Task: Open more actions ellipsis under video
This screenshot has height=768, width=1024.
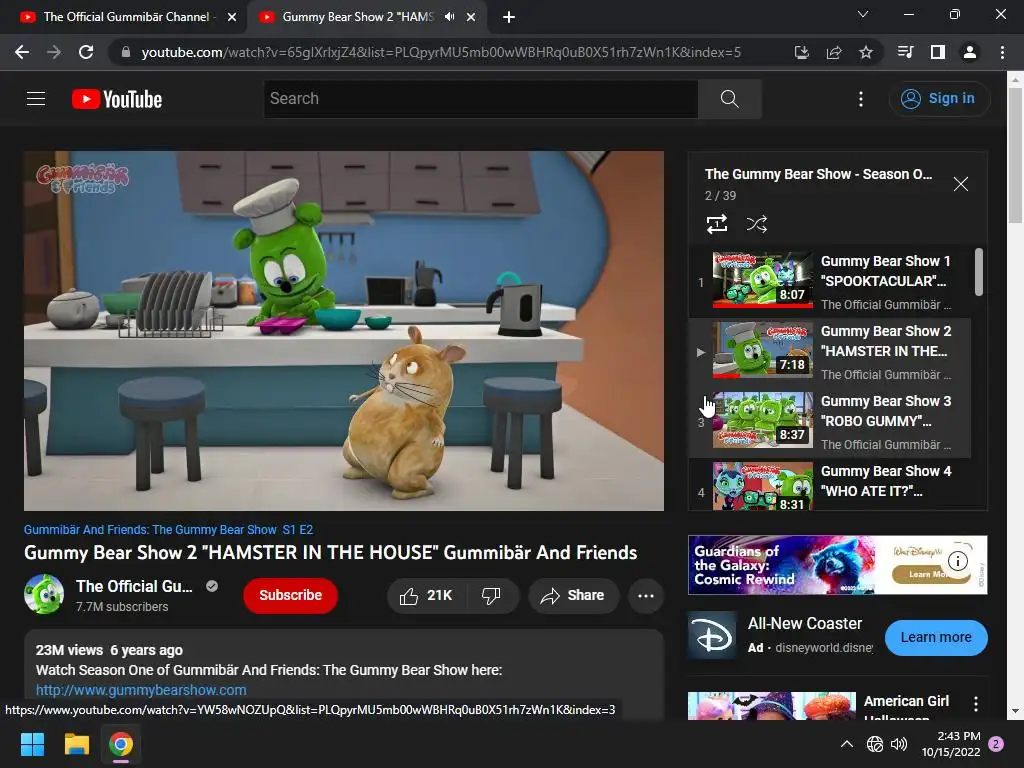Action: pos(646,596)
